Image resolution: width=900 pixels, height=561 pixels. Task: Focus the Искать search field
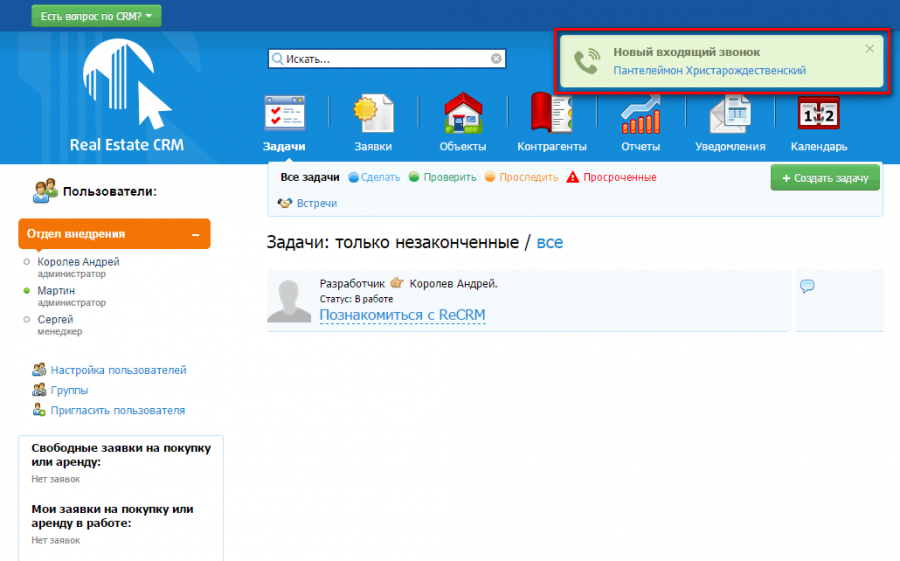tap(387, 59)
